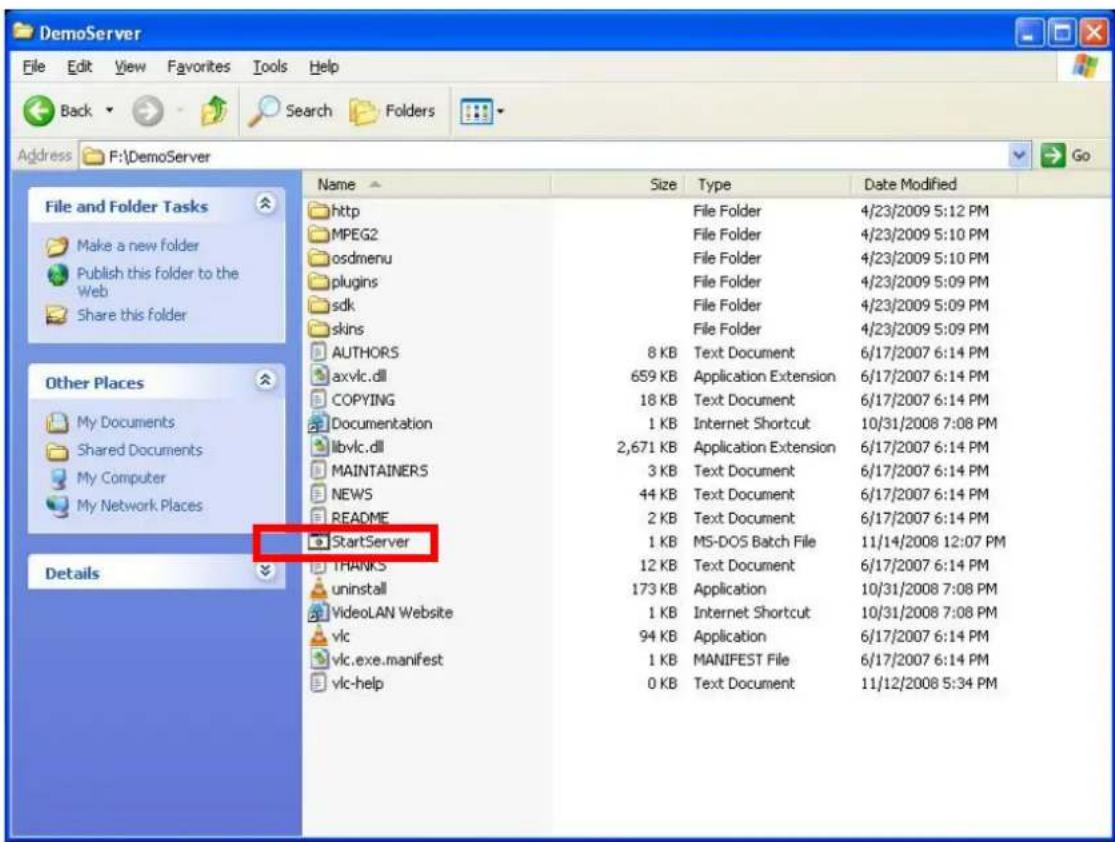1115x842 pixels.
Task: Click the 2,671 KB size cell
Action: pyautogui.click(x=646, y=447)
